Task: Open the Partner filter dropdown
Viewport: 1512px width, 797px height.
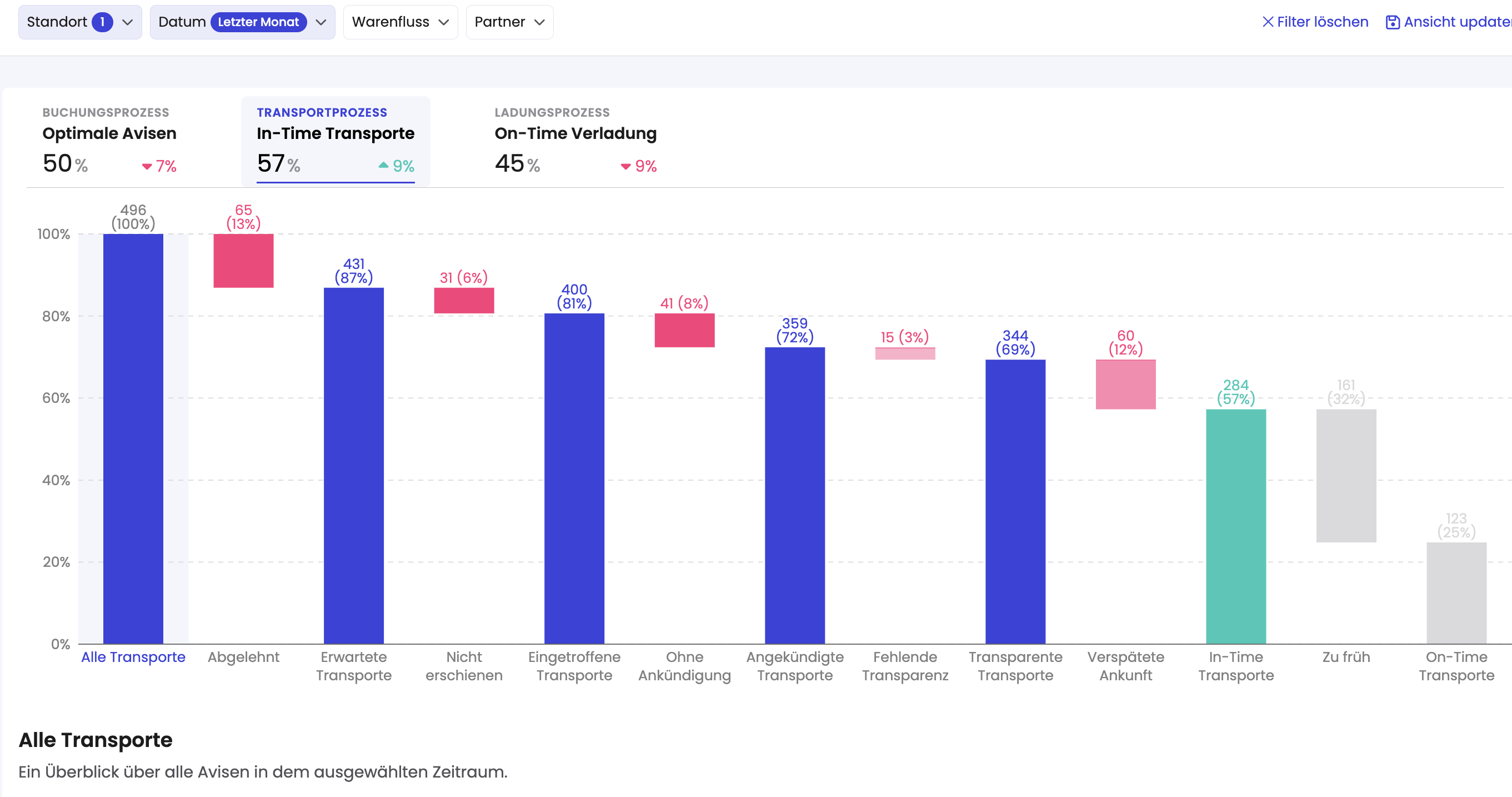Action: 509,22
